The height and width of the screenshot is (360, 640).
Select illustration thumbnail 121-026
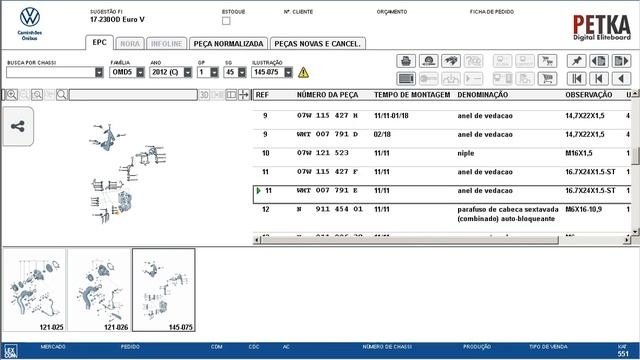(99, 290)
